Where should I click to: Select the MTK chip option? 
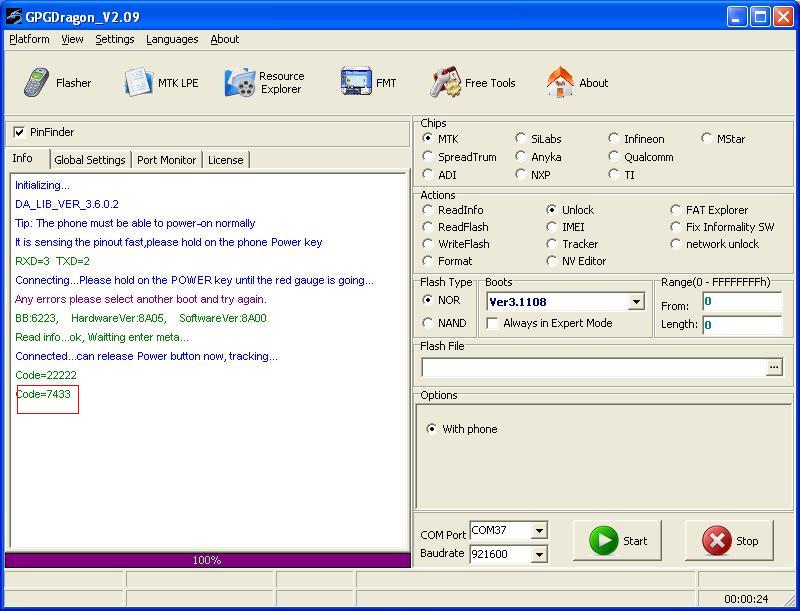coord(428,138)
